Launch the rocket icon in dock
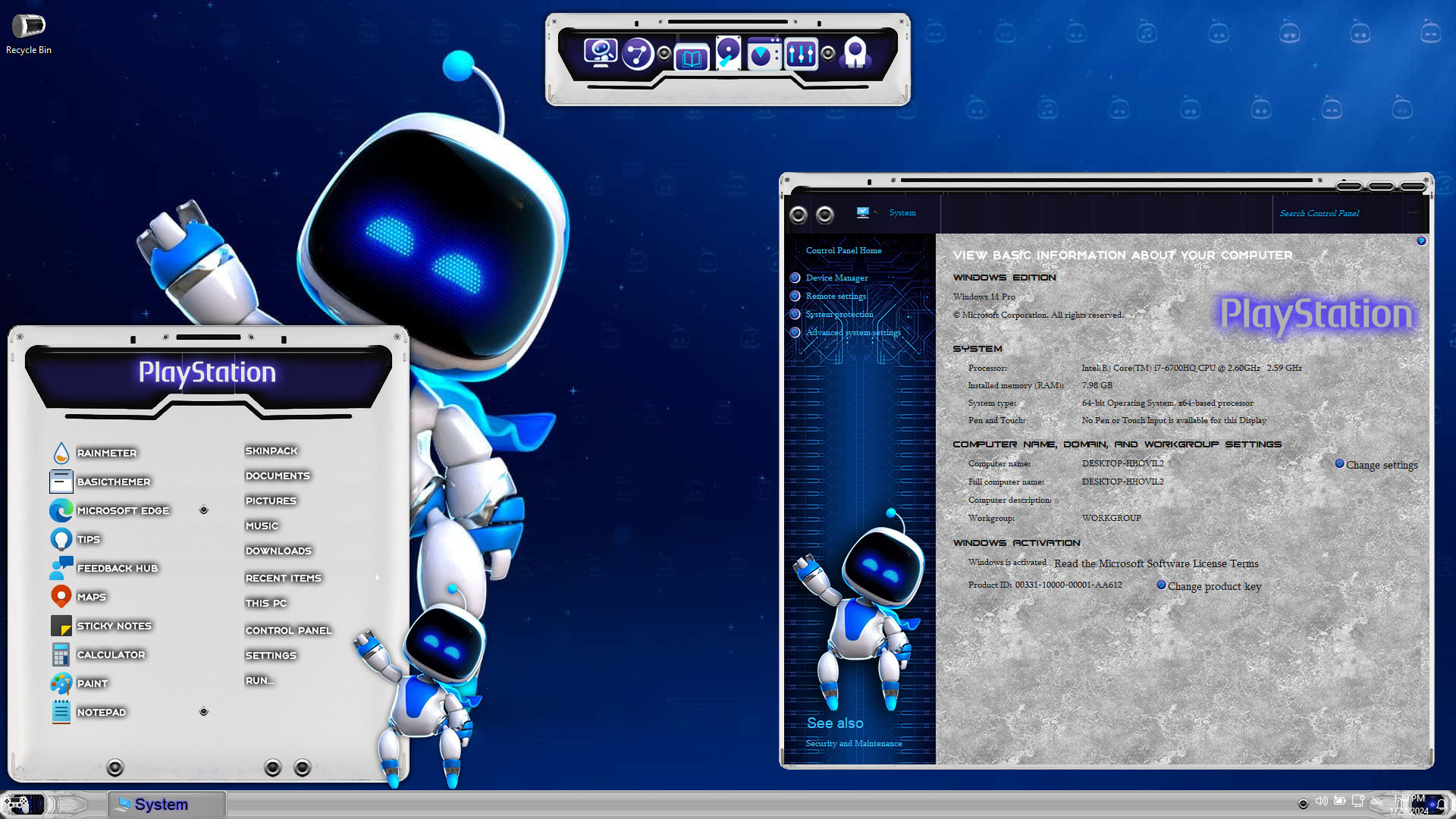This screenshot has width=1456, height=819. point(855,53)
